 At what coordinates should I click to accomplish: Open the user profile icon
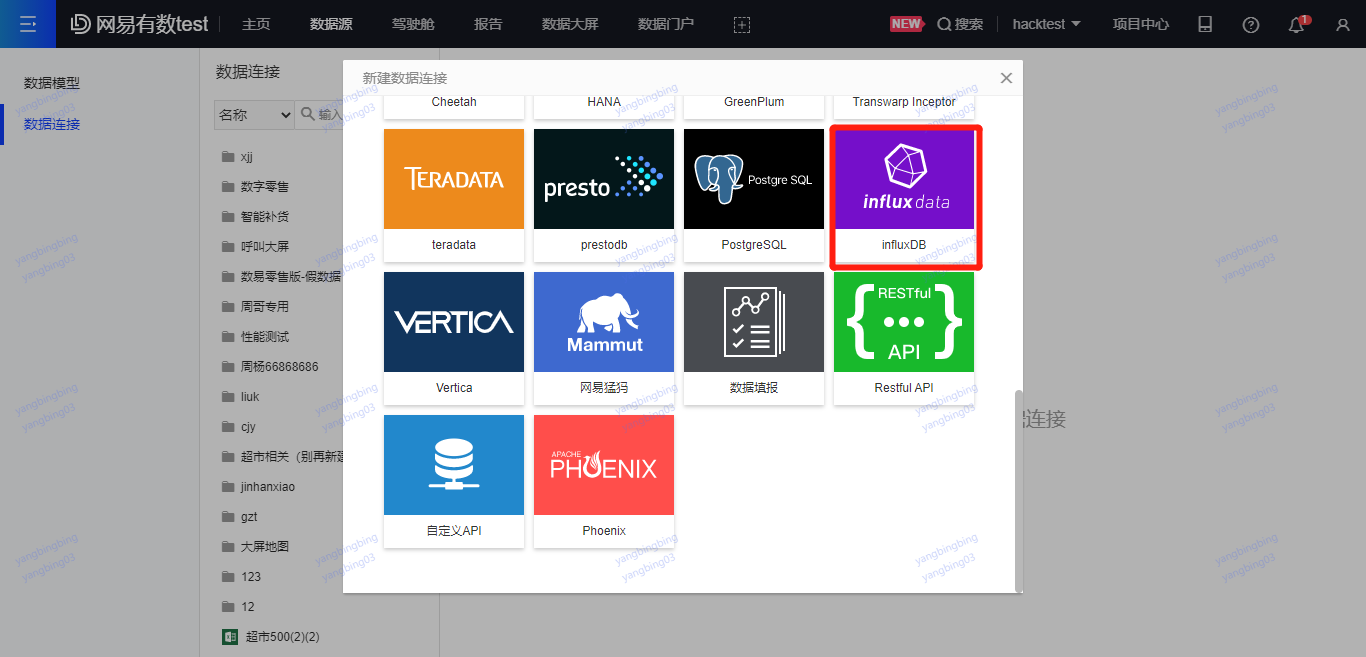(x=1343, y=24)
